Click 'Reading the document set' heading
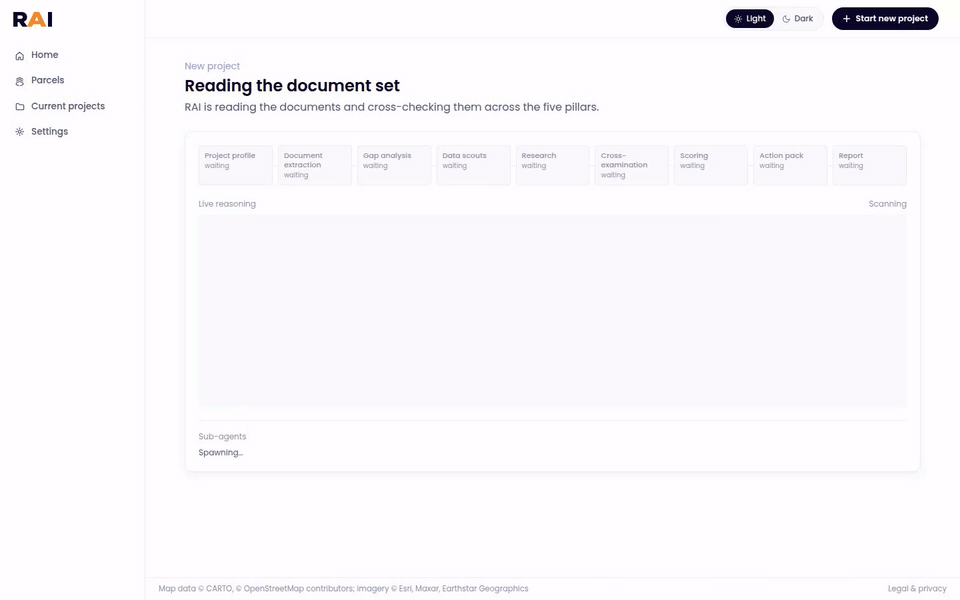This screenshot has width=960, height=600. click(x=292, y=86)
